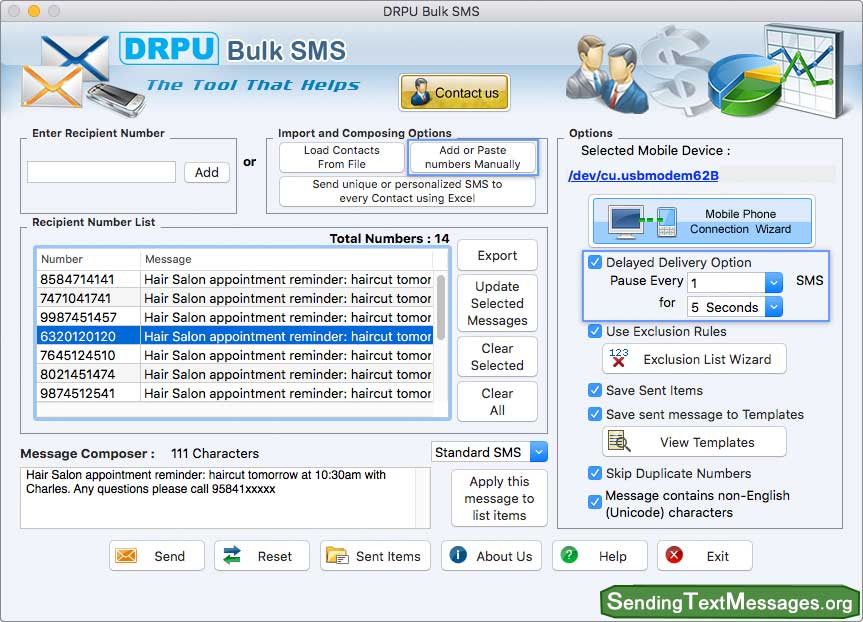The image size is (863, 622).
Task: Click Update Selected Messages
Action: coord(497,303)
